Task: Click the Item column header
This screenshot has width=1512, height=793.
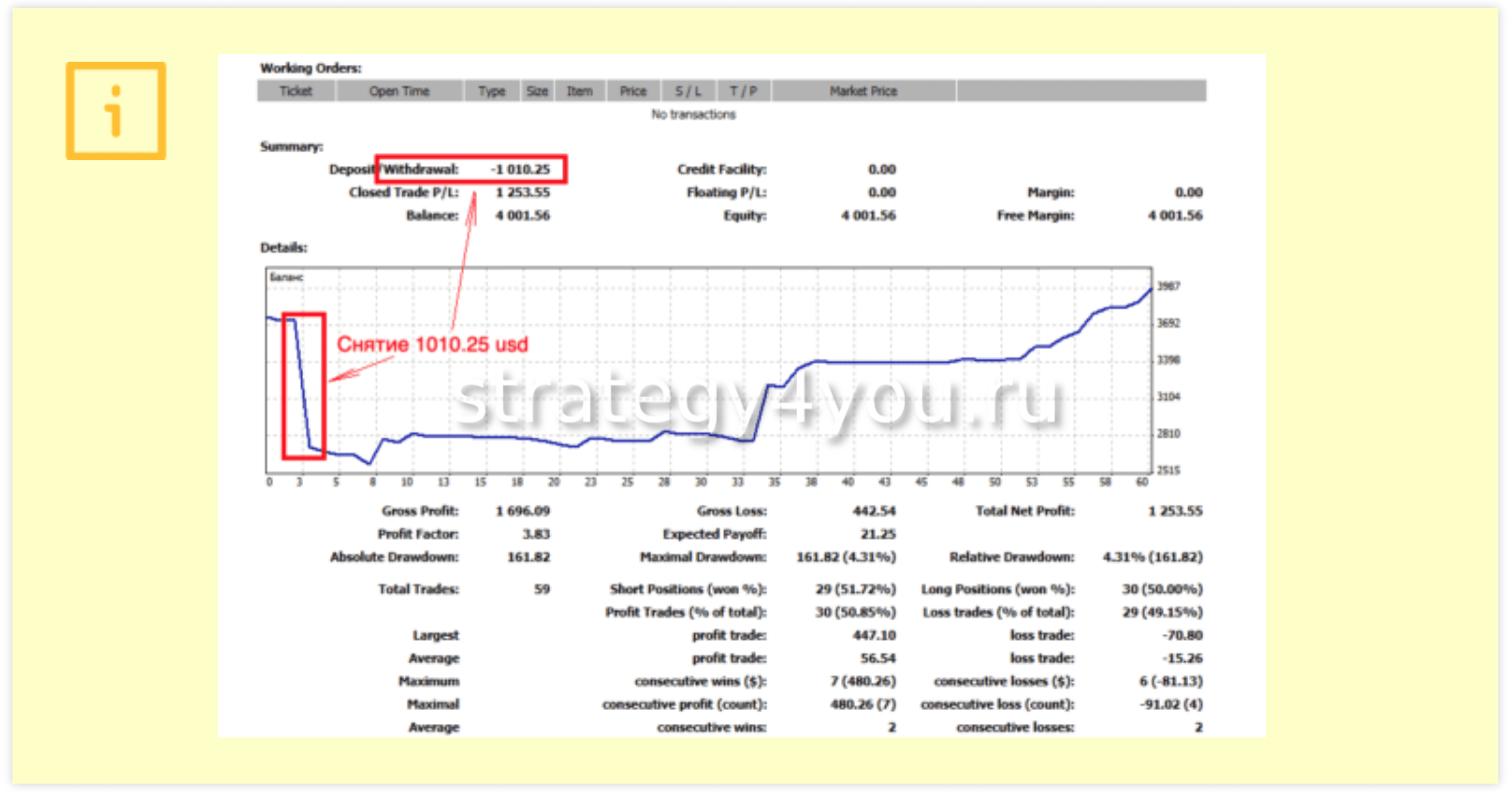Action: pyautogui.click(x=579, y=91)
